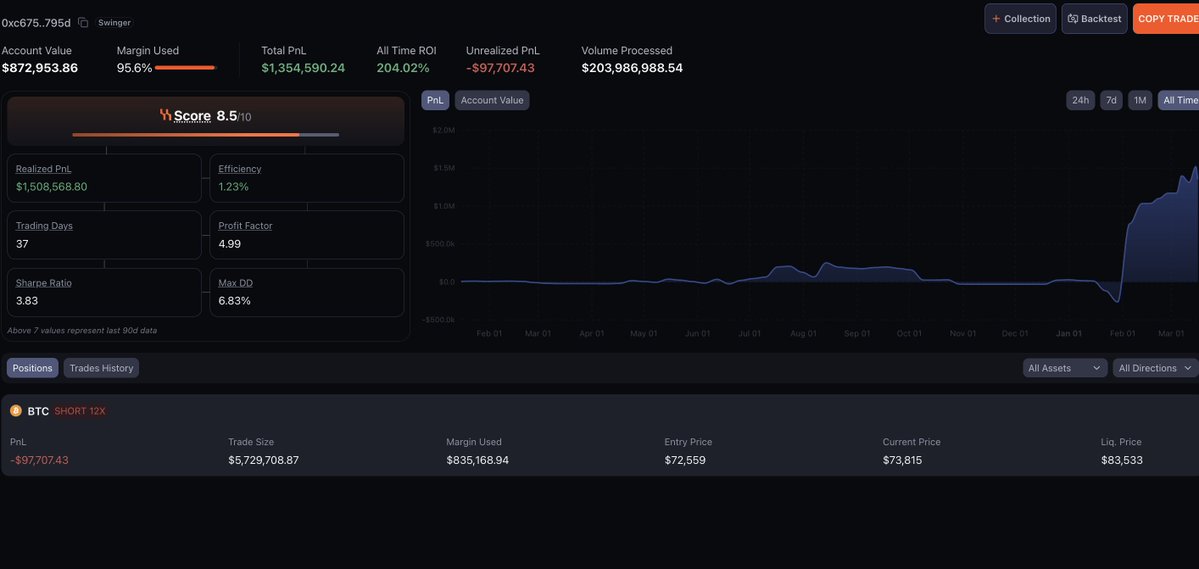The image size is (1199, 569).
Task: Click the top Unrealized PnL -$97,707.43 value
Action: [500, 68]
